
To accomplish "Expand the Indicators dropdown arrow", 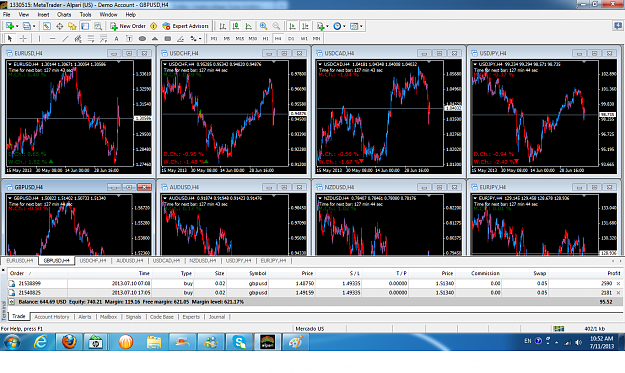I will [327, 26].
